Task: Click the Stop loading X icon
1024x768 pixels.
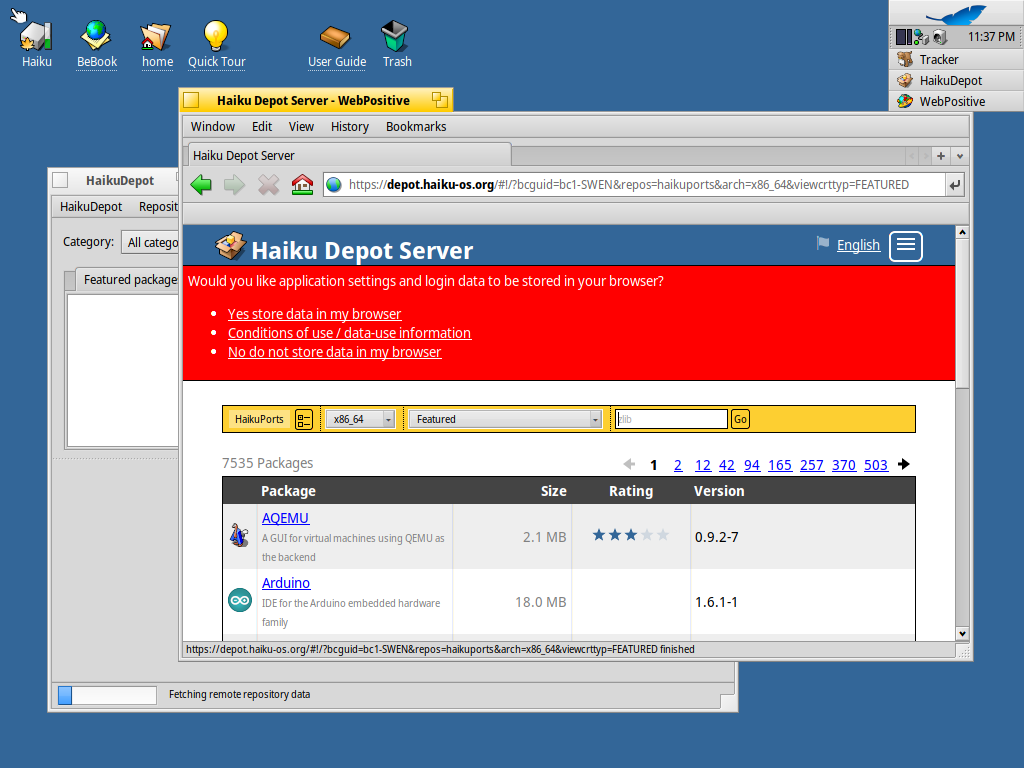Action: pos(268,185)
